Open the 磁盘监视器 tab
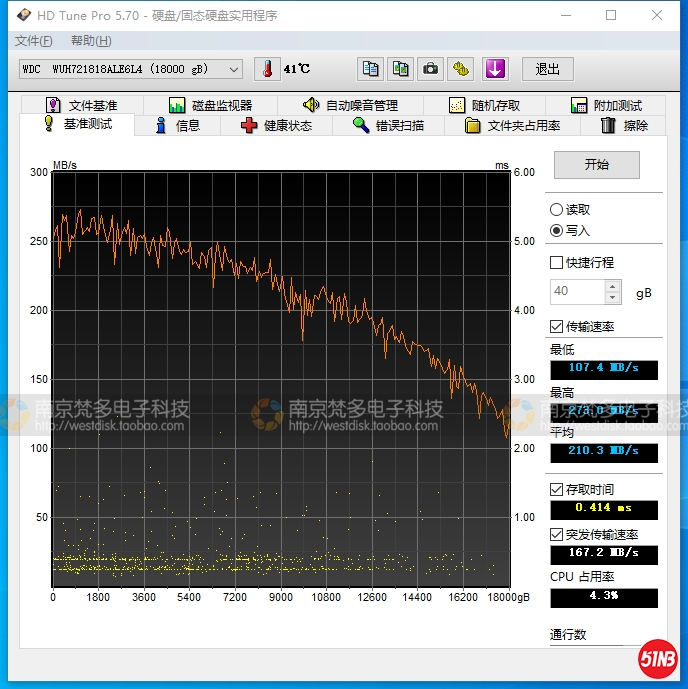The height and width of the screenshot is (689, 688). coord(210,105)
